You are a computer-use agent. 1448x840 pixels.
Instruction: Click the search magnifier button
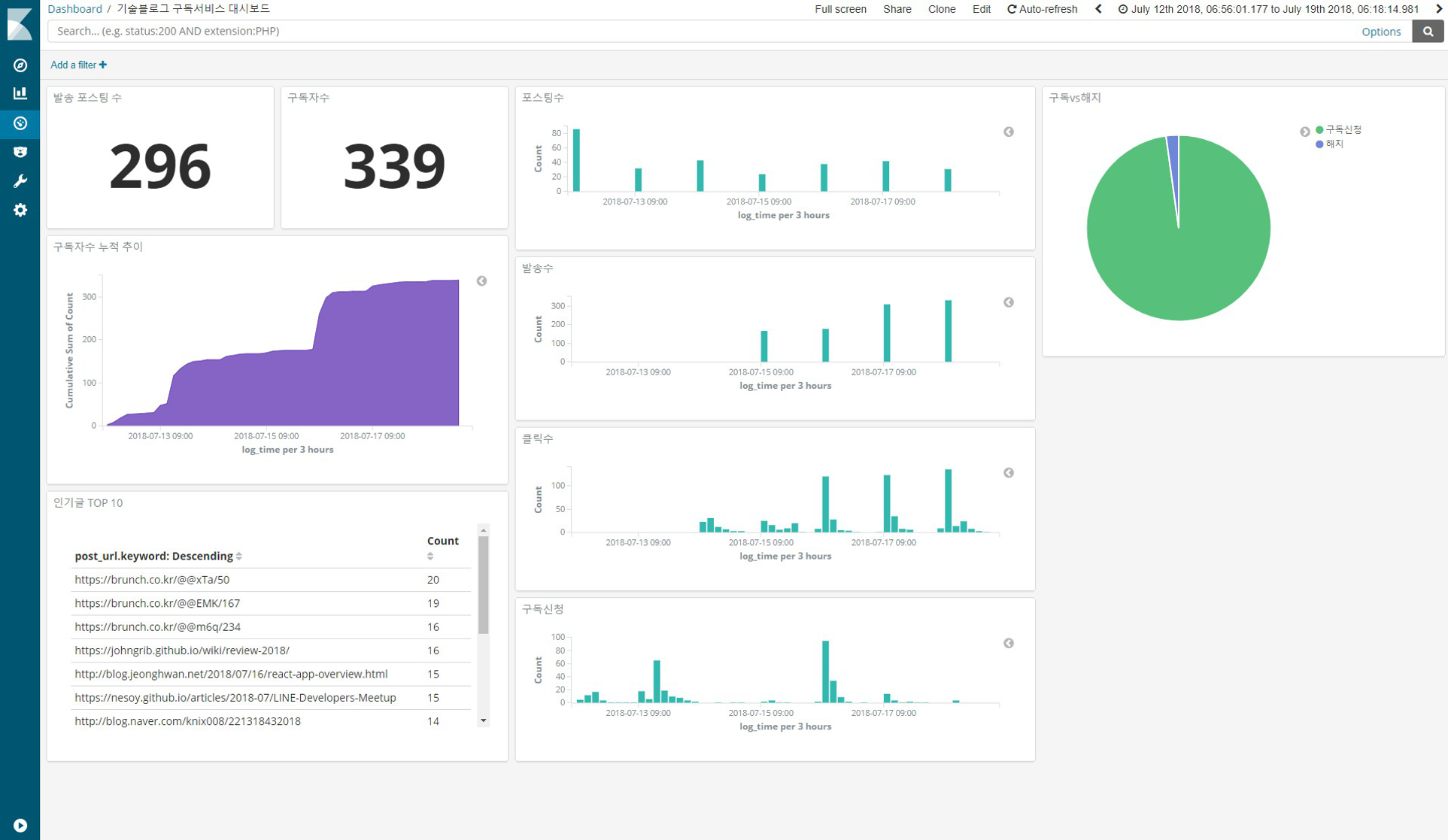pyautogui.click(x=1428, y=31)
